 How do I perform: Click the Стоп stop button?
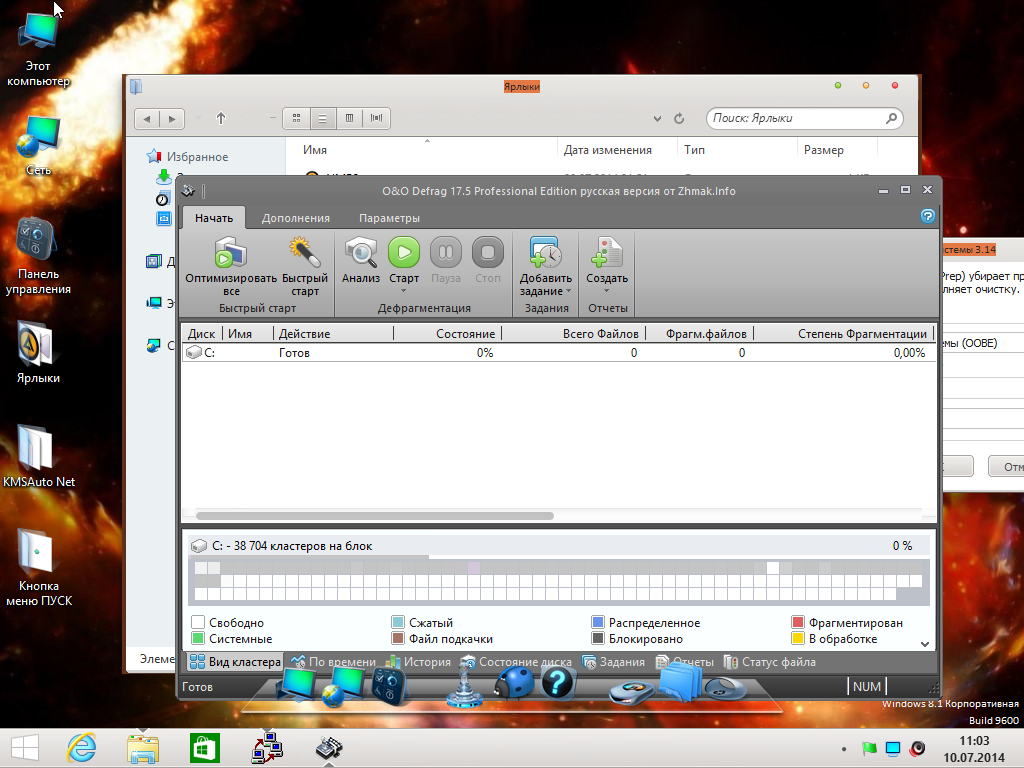487,252
